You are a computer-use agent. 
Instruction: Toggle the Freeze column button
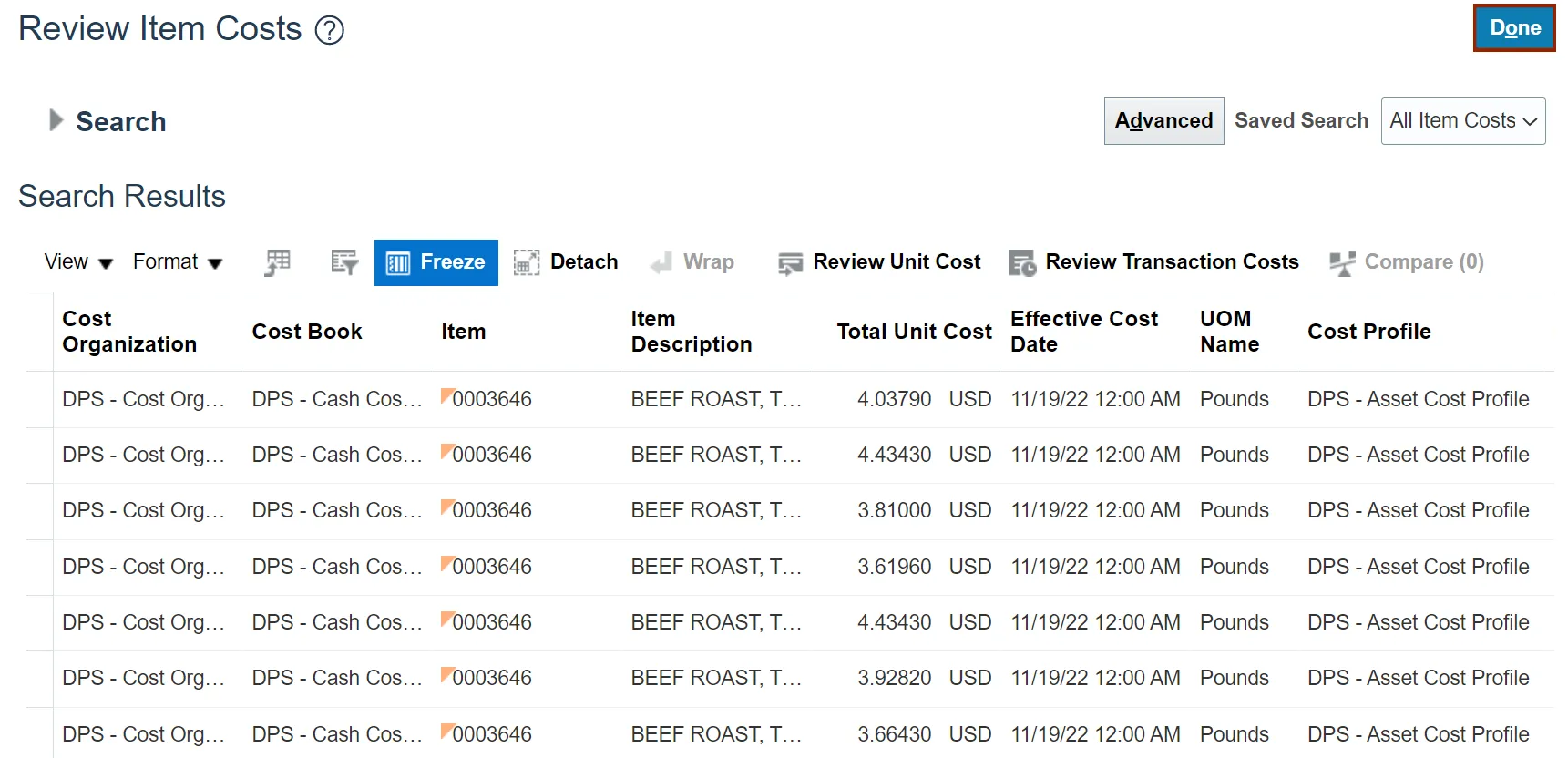click(x=436, y=262)
